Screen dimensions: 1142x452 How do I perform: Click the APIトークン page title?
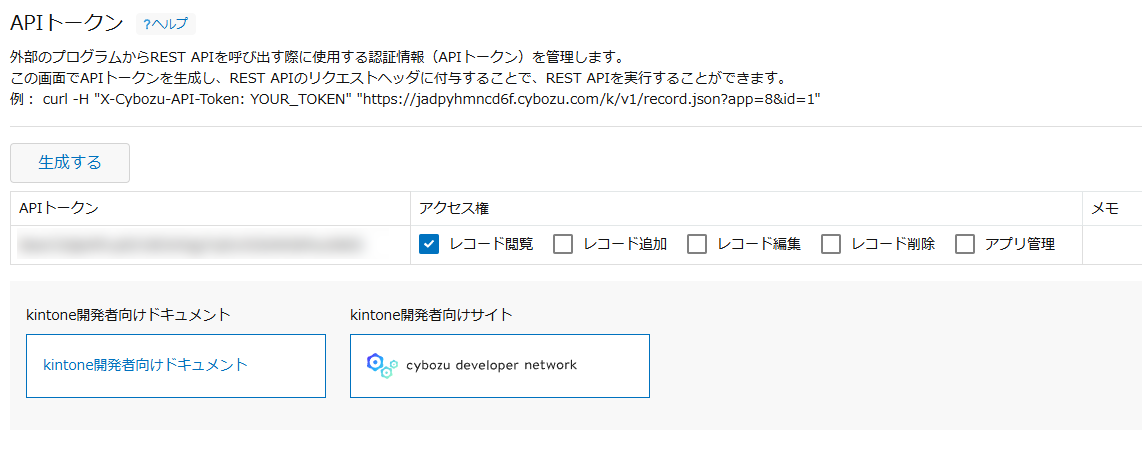point(67,23)
